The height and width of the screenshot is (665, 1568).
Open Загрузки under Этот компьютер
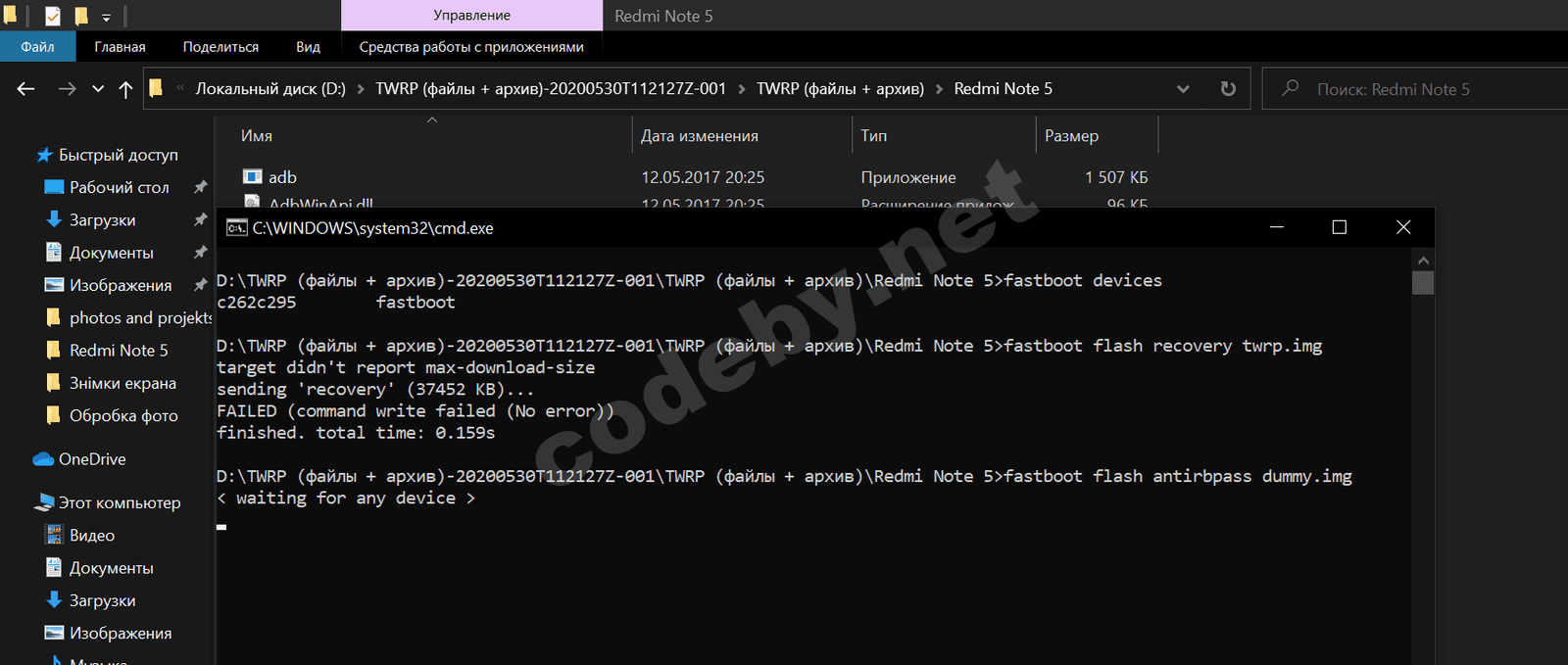click(102, 600)
